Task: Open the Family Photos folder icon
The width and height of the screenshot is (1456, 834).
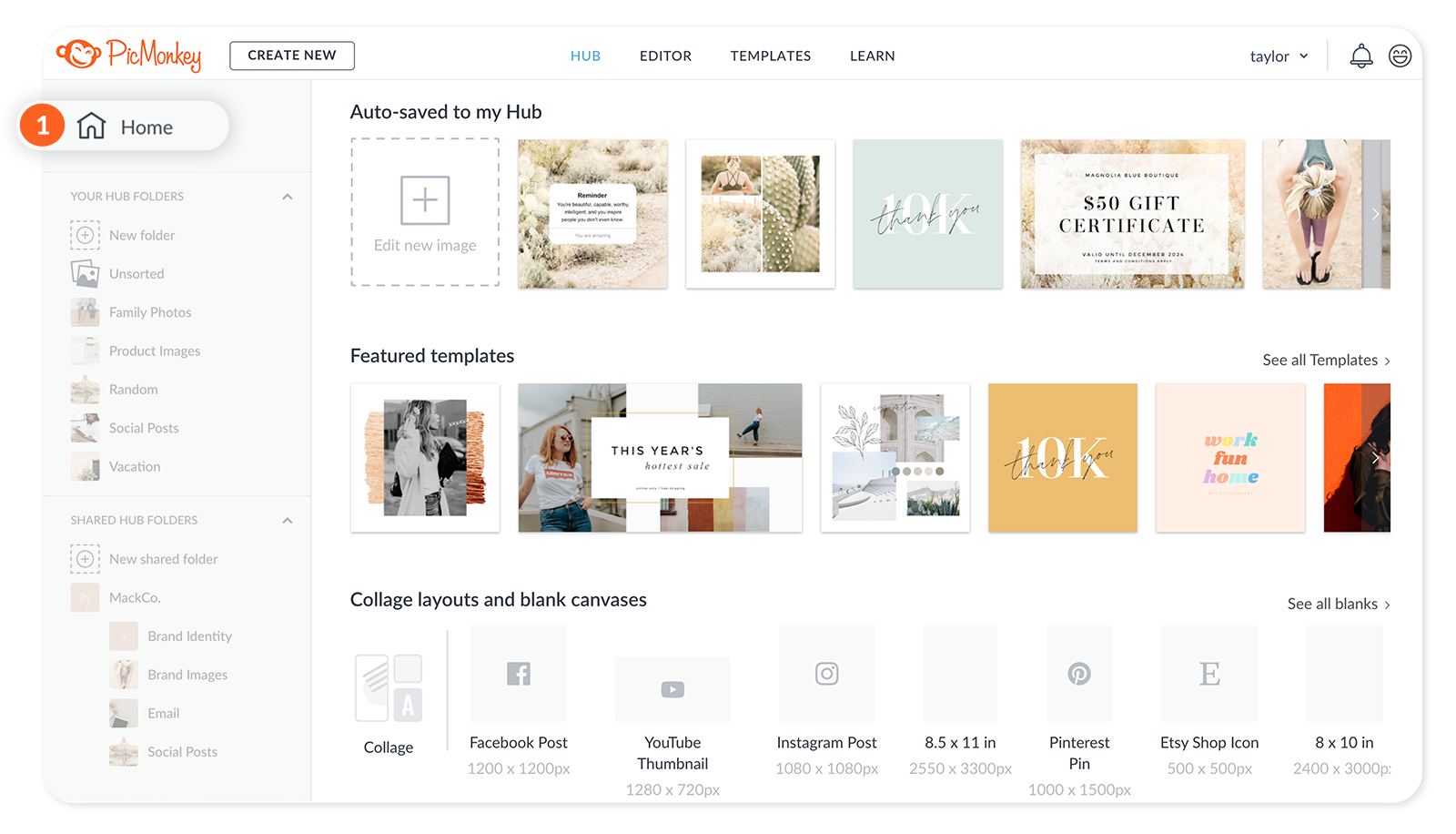Action: (85, 312)
